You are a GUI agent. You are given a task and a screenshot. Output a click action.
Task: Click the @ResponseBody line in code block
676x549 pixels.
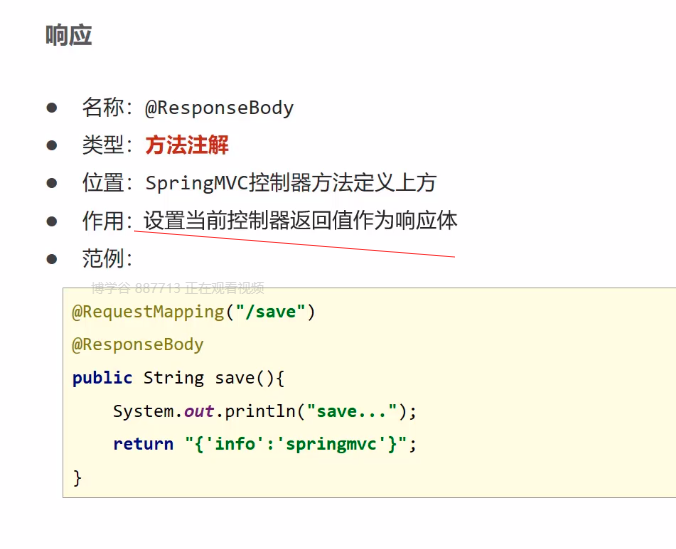(138, 345)
